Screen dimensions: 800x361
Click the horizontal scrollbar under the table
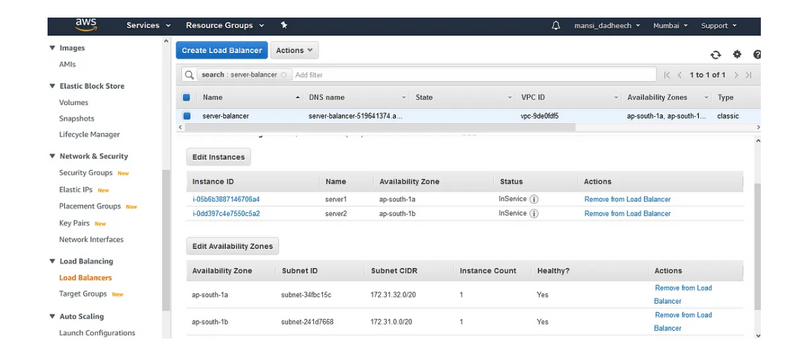(380, 127)
